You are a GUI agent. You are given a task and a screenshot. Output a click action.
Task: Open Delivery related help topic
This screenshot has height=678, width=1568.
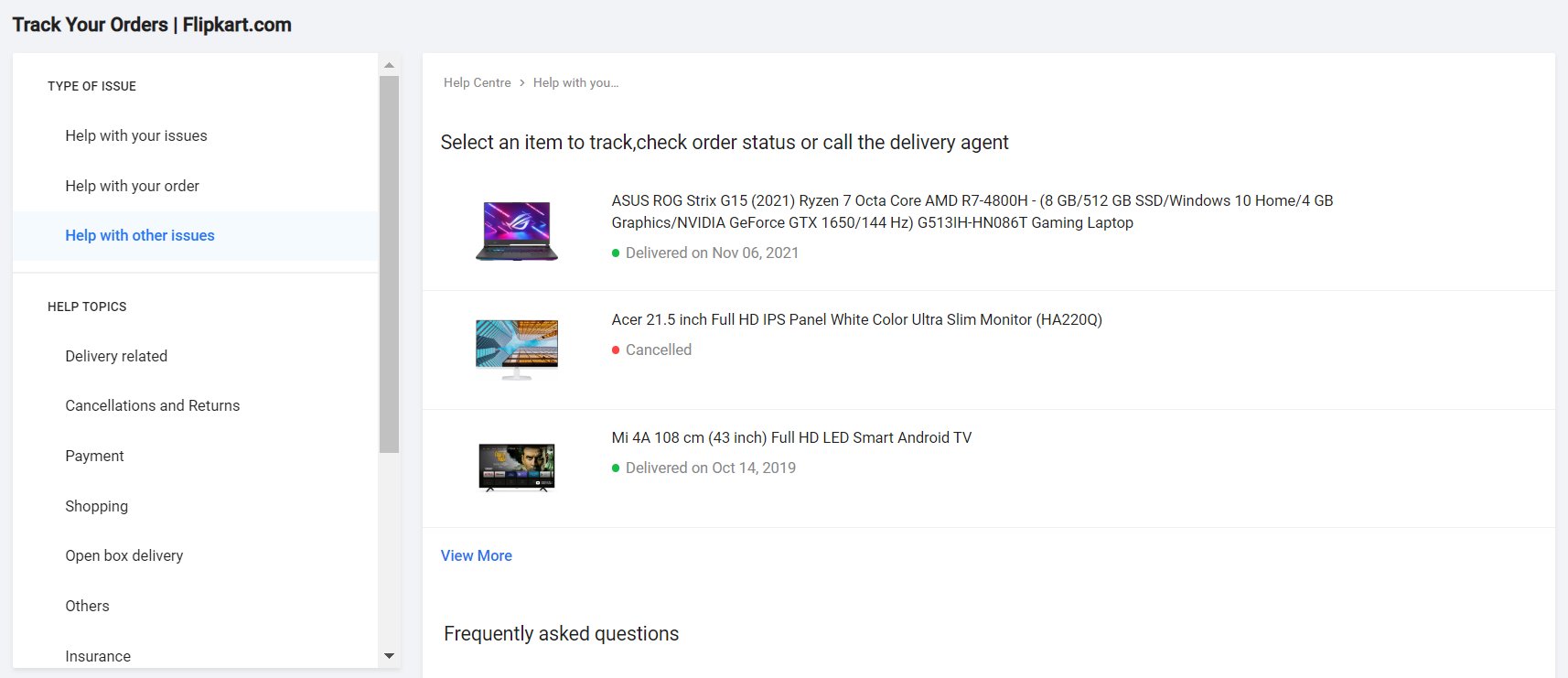(x=116, y=356)
